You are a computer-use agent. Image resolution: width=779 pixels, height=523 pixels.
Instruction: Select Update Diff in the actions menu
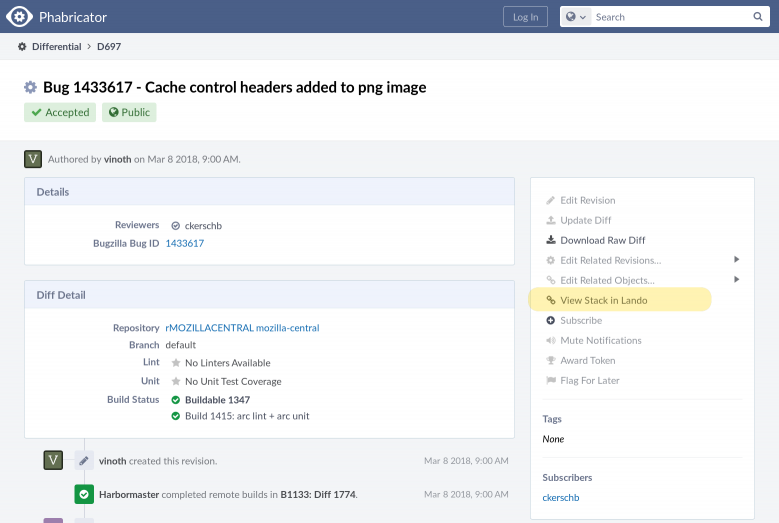pos(586,221)
